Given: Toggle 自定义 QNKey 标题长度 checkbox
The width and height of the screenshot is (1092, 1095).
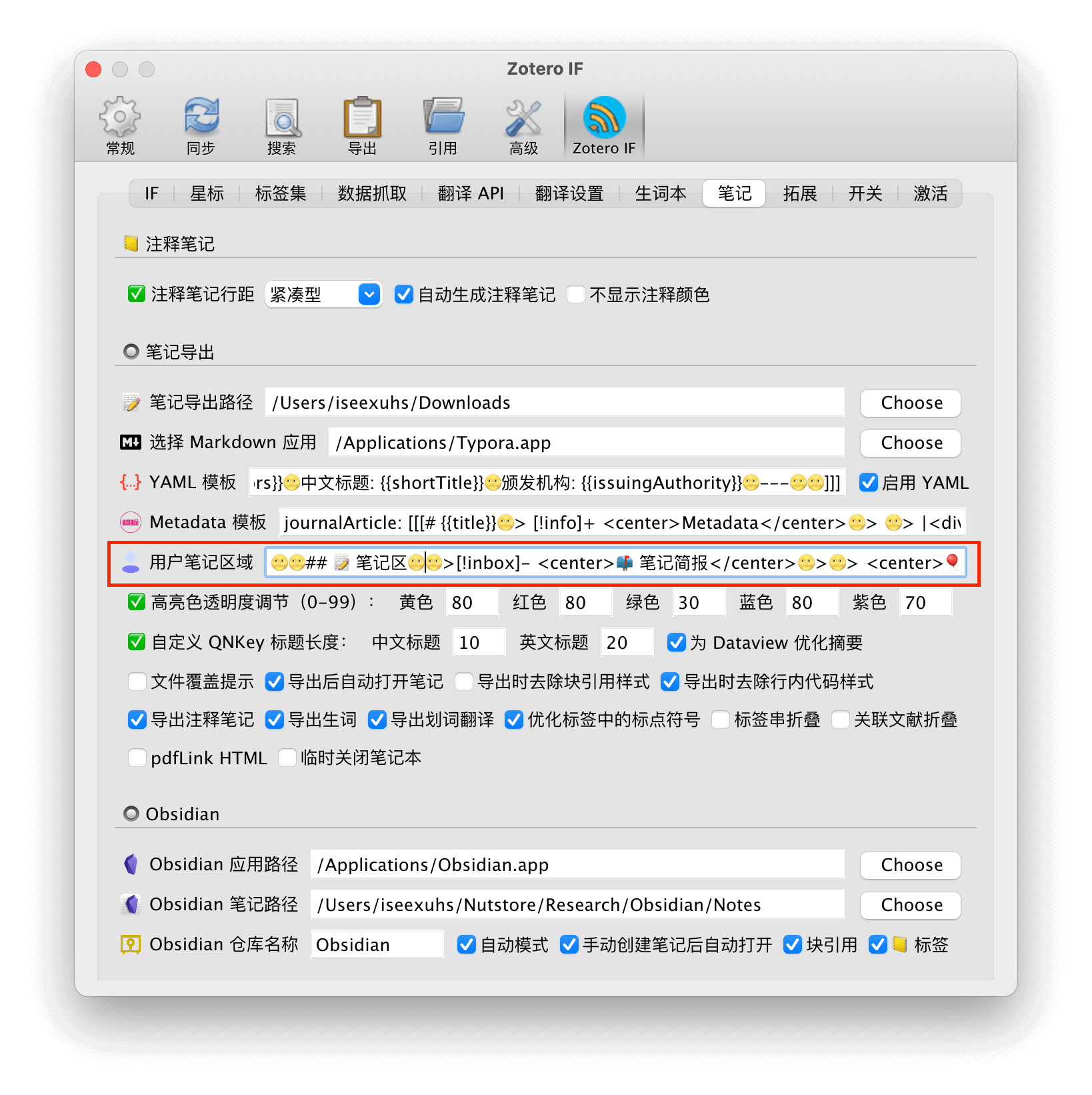Looking at the screenshot, I should coord(137,642).
